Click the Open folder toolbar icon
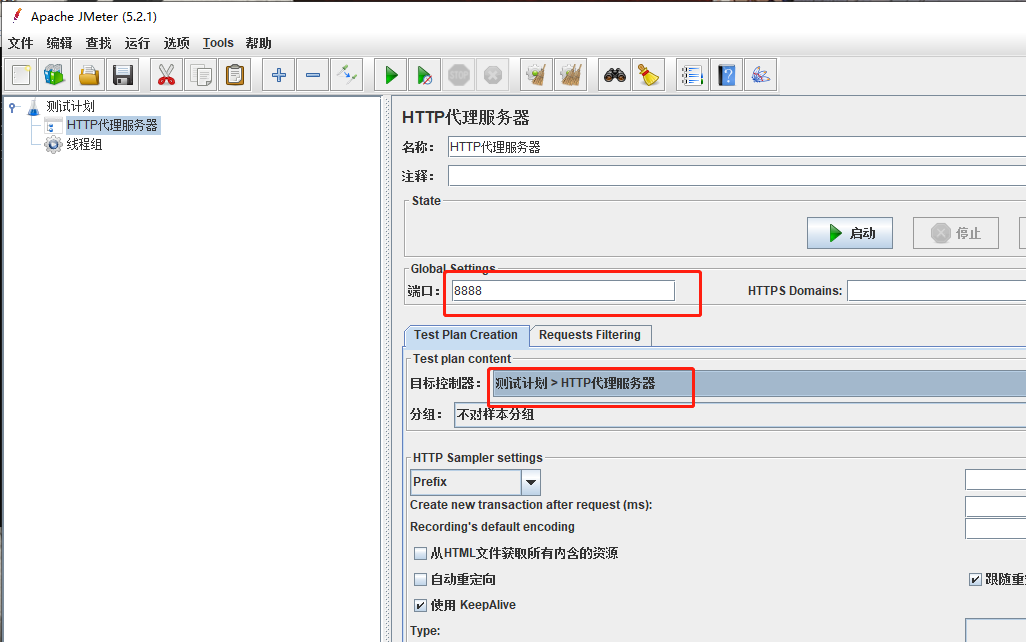The height and width of the screenshot is (642, 1026). coord(89,75)
